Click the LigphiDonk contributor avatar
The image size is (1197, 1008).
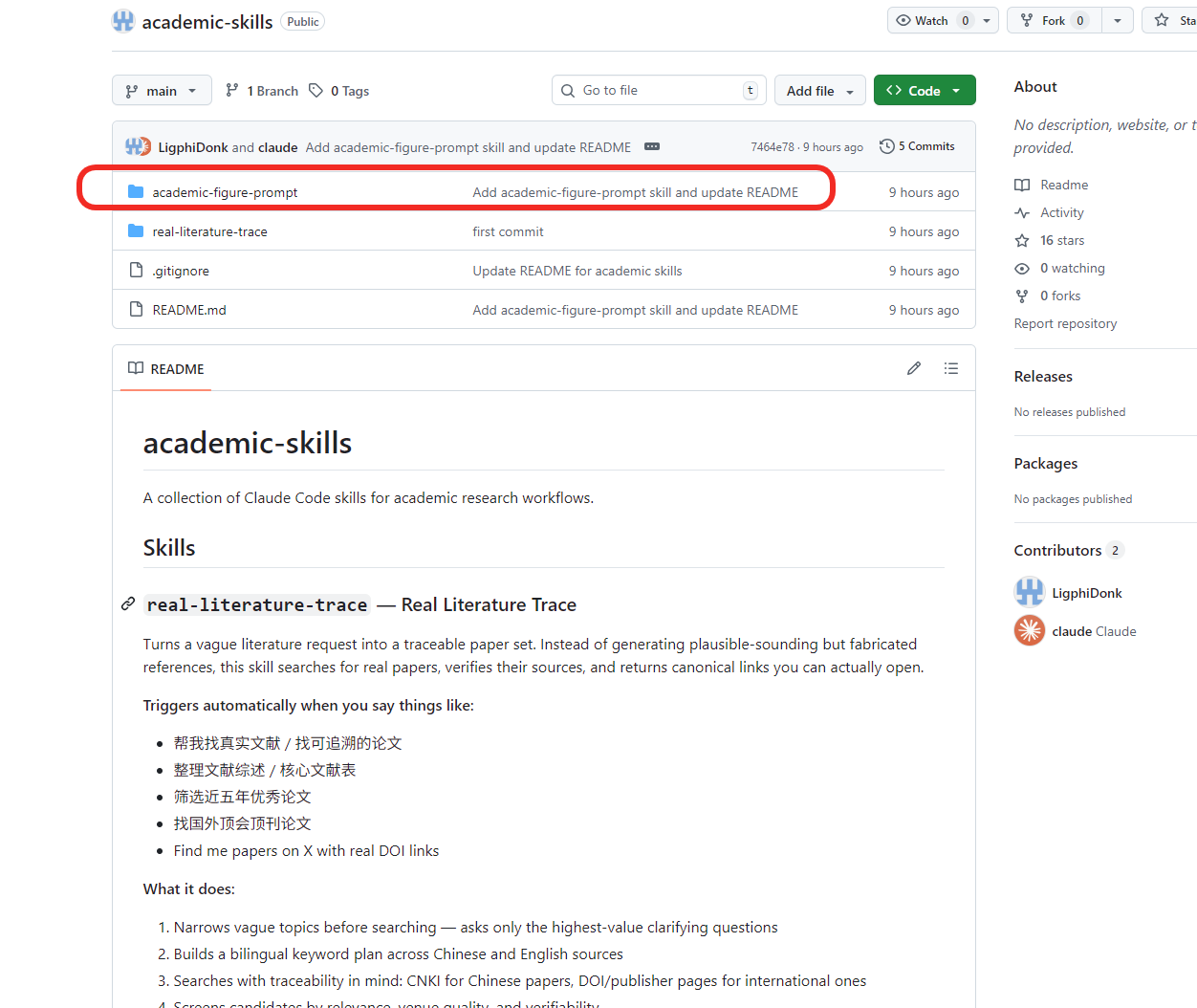point(1030,593)
